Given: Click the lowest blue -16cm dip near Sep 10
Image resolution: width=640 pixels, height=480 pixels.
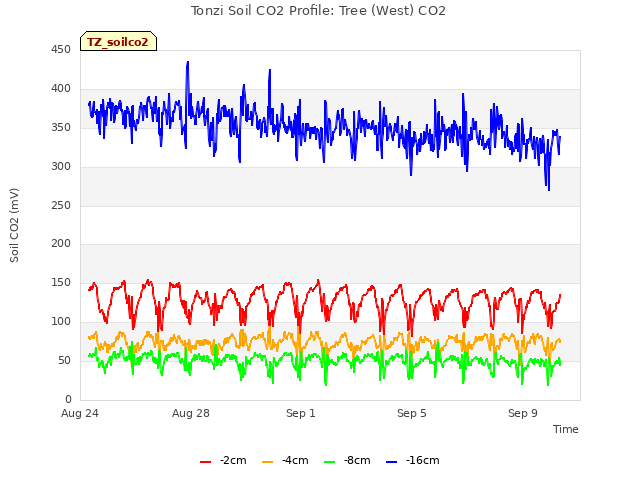Looking at the screenshot, I should [549, 189].
